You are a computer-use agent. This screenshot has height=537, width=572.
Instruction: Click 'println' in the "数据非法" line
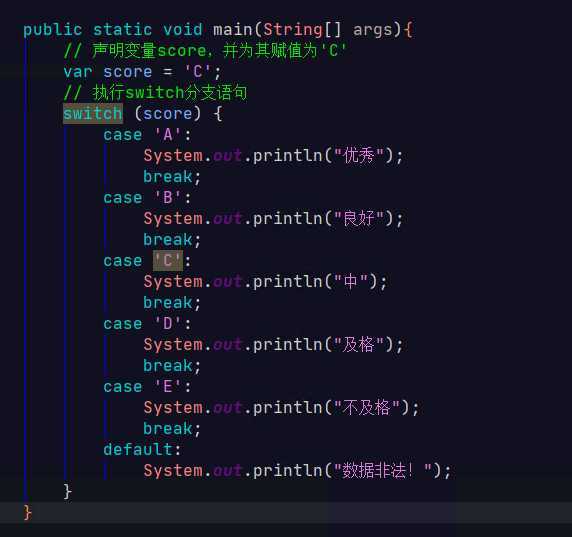(x=288, y=471)
